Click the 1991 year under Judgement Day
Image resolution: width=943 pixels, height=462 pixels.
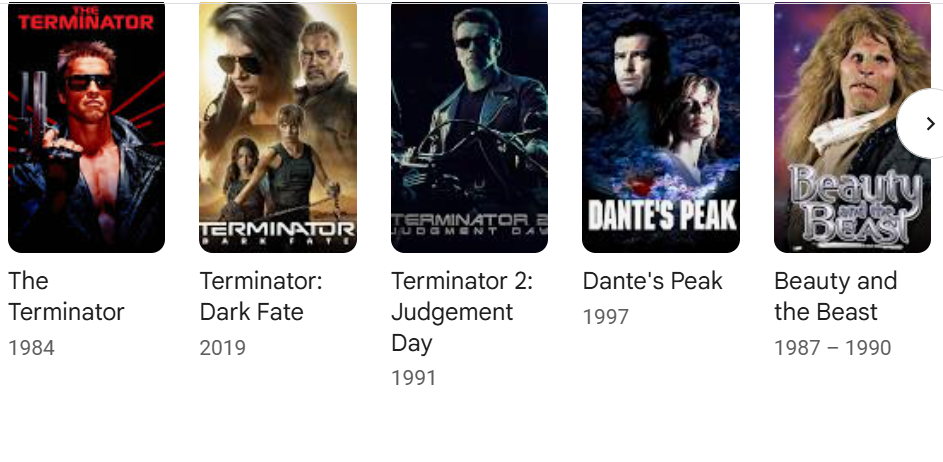point(414,378)
